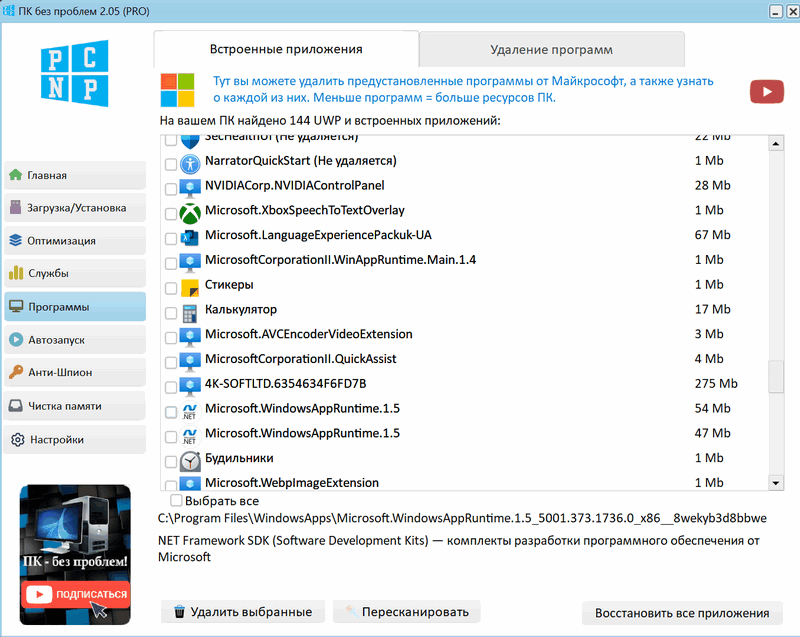Tick the Калькулятор checkbox
This screenshot has width=800, height=637.
click(x=170, y=312)
